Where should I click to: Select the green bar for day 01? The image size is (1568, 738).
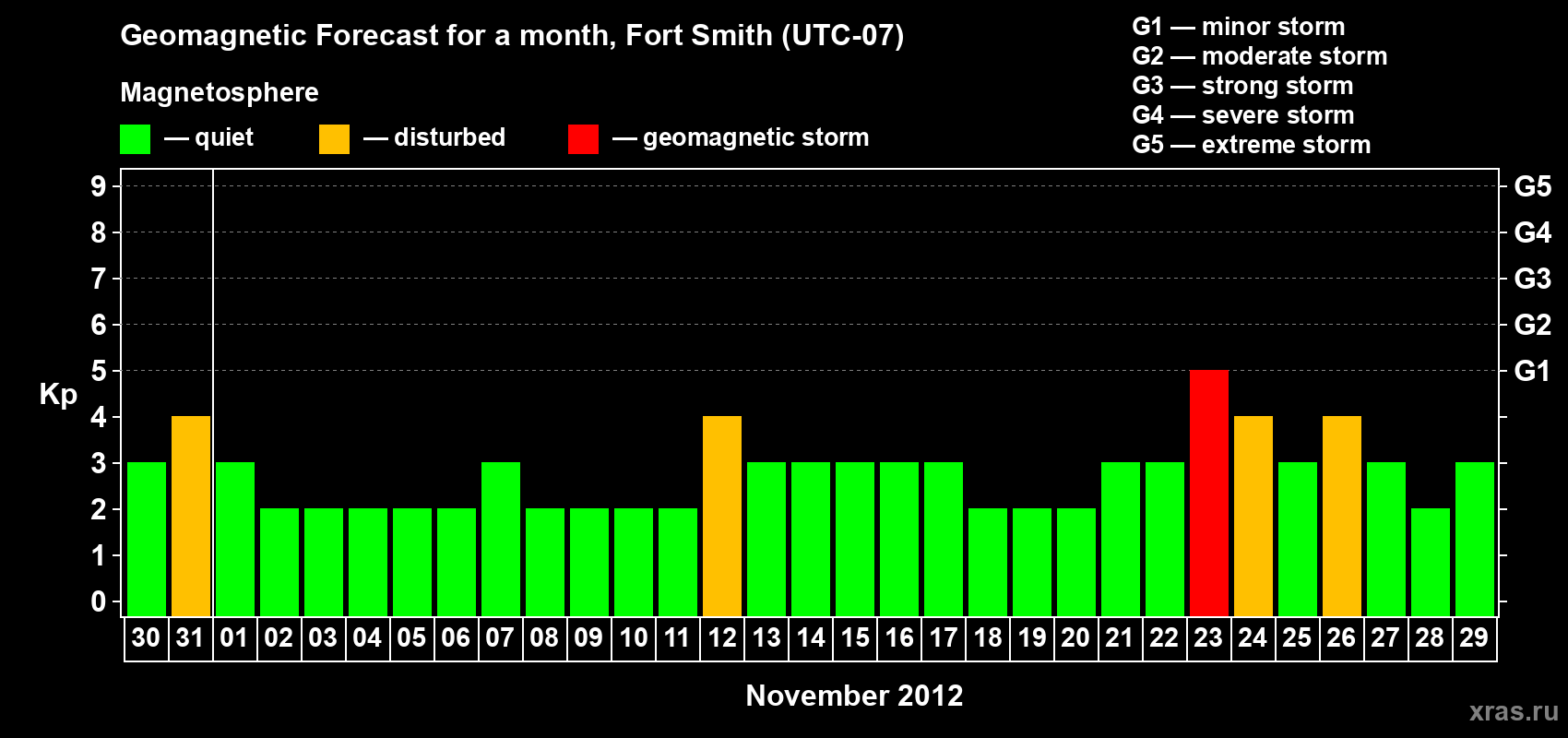235,540
